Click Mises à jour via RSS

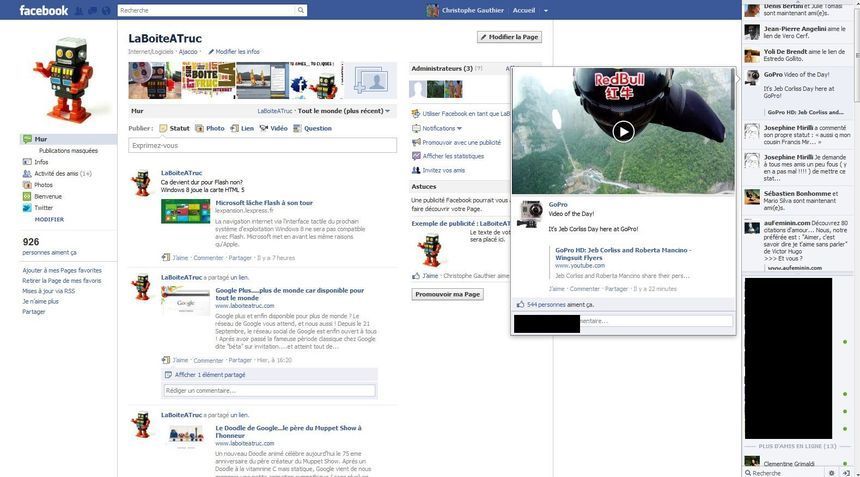[49, 291]
